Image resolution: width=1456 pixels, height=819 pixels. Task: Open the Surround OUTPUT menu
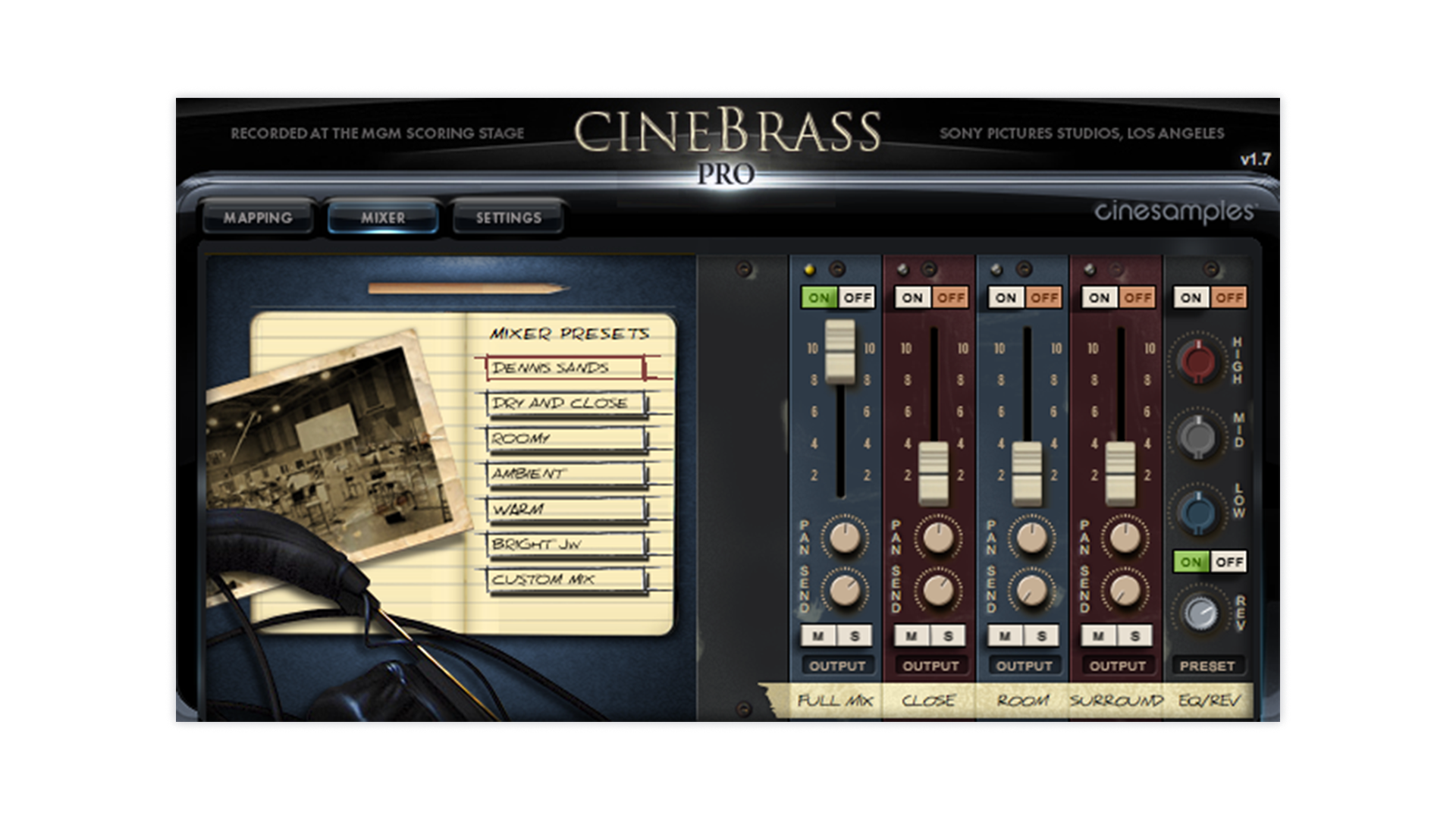[x=1116, y=666]
